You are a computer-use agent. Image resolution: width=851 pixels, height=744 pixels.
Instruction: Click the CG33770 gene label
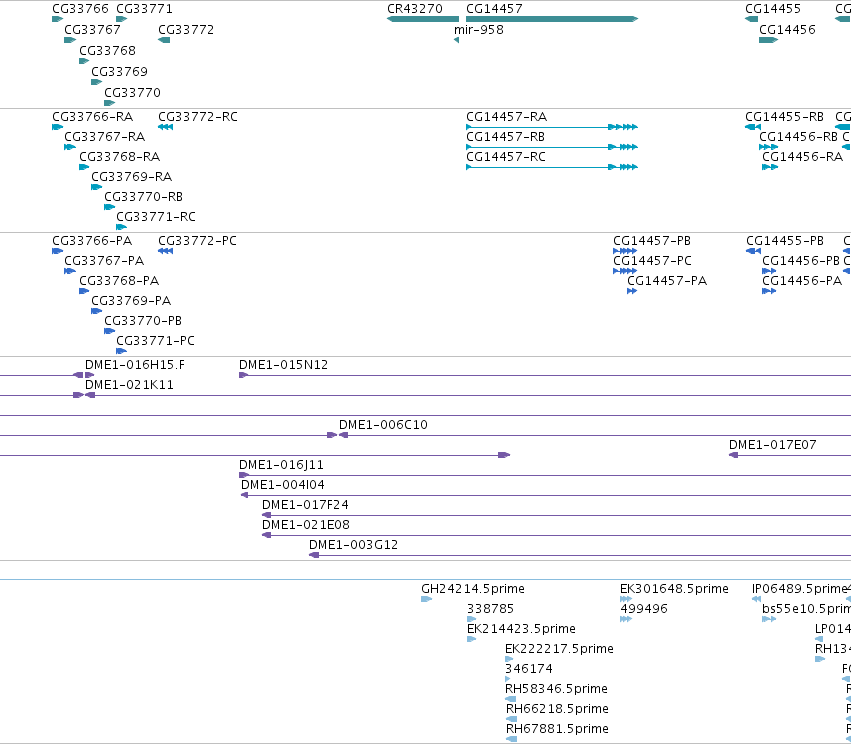(x=132, y=93)
